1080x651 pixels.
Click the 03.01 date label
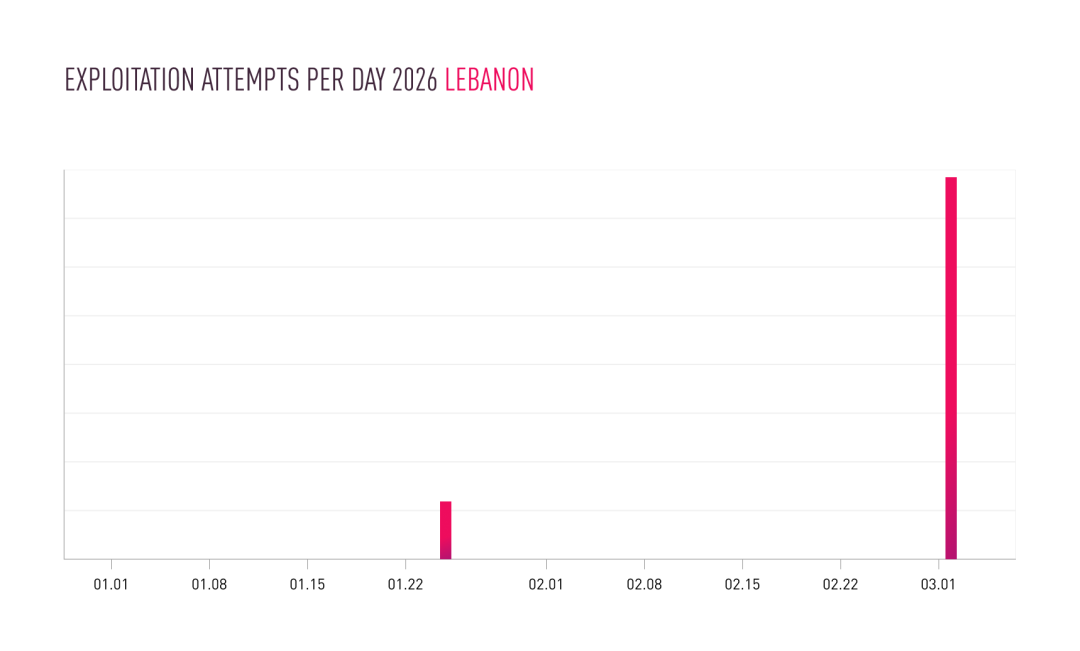click(938, 584)
